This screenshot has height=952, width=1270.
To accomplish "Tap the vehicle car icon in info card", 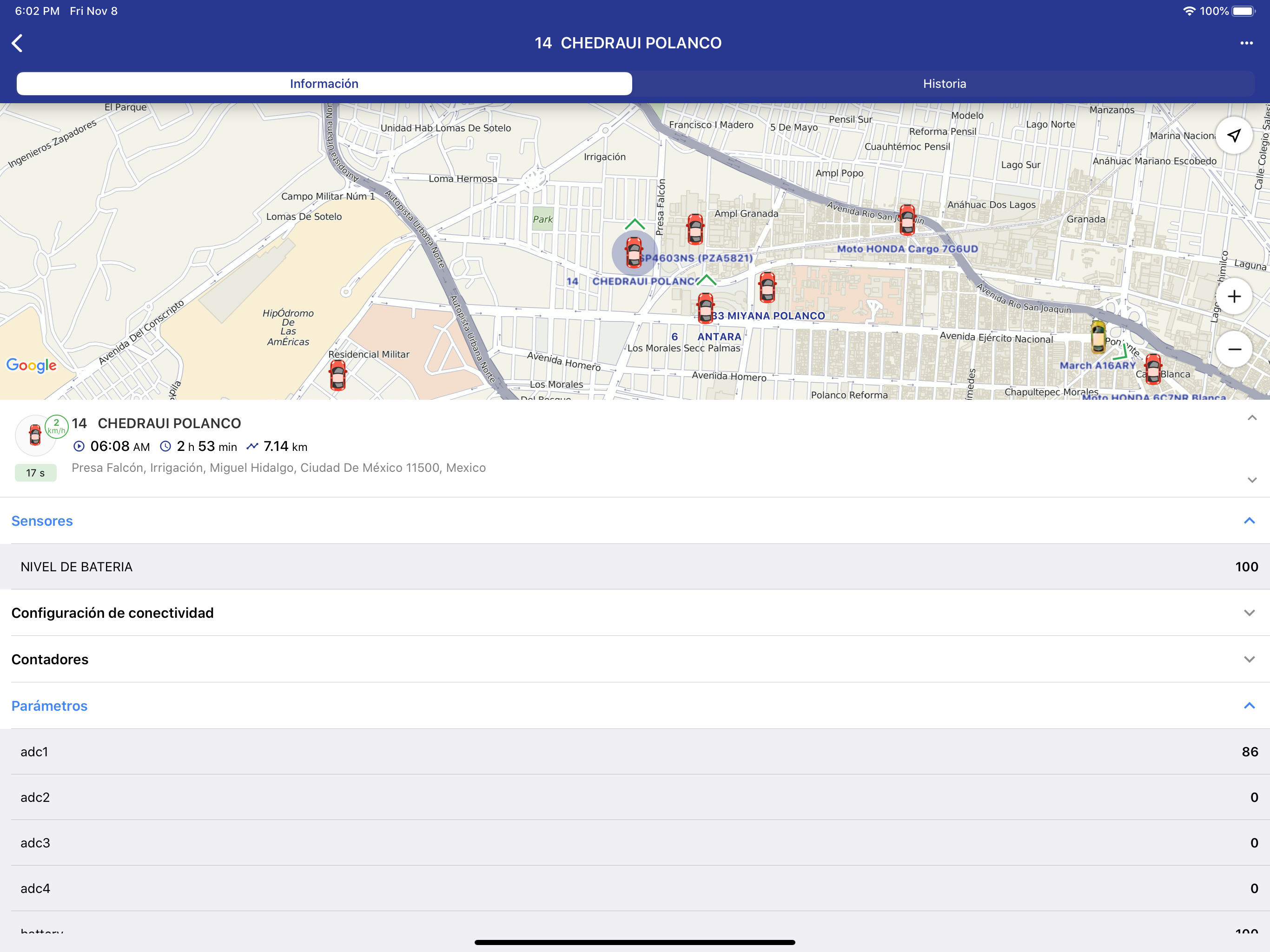I will 35,435.
